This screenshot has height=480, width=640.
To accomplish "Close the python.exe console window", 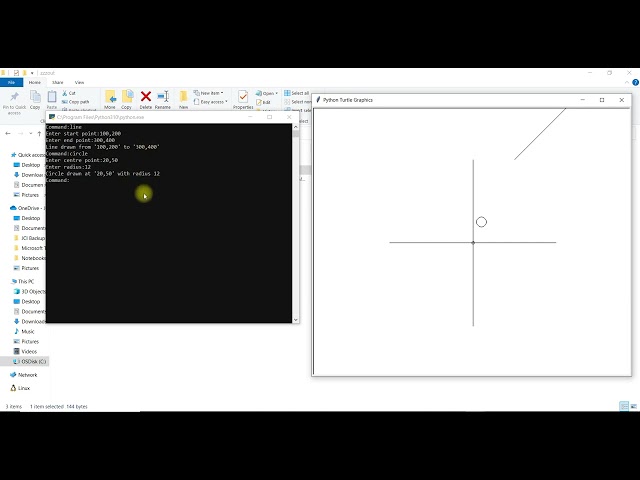I will click(x=289, y=117).
